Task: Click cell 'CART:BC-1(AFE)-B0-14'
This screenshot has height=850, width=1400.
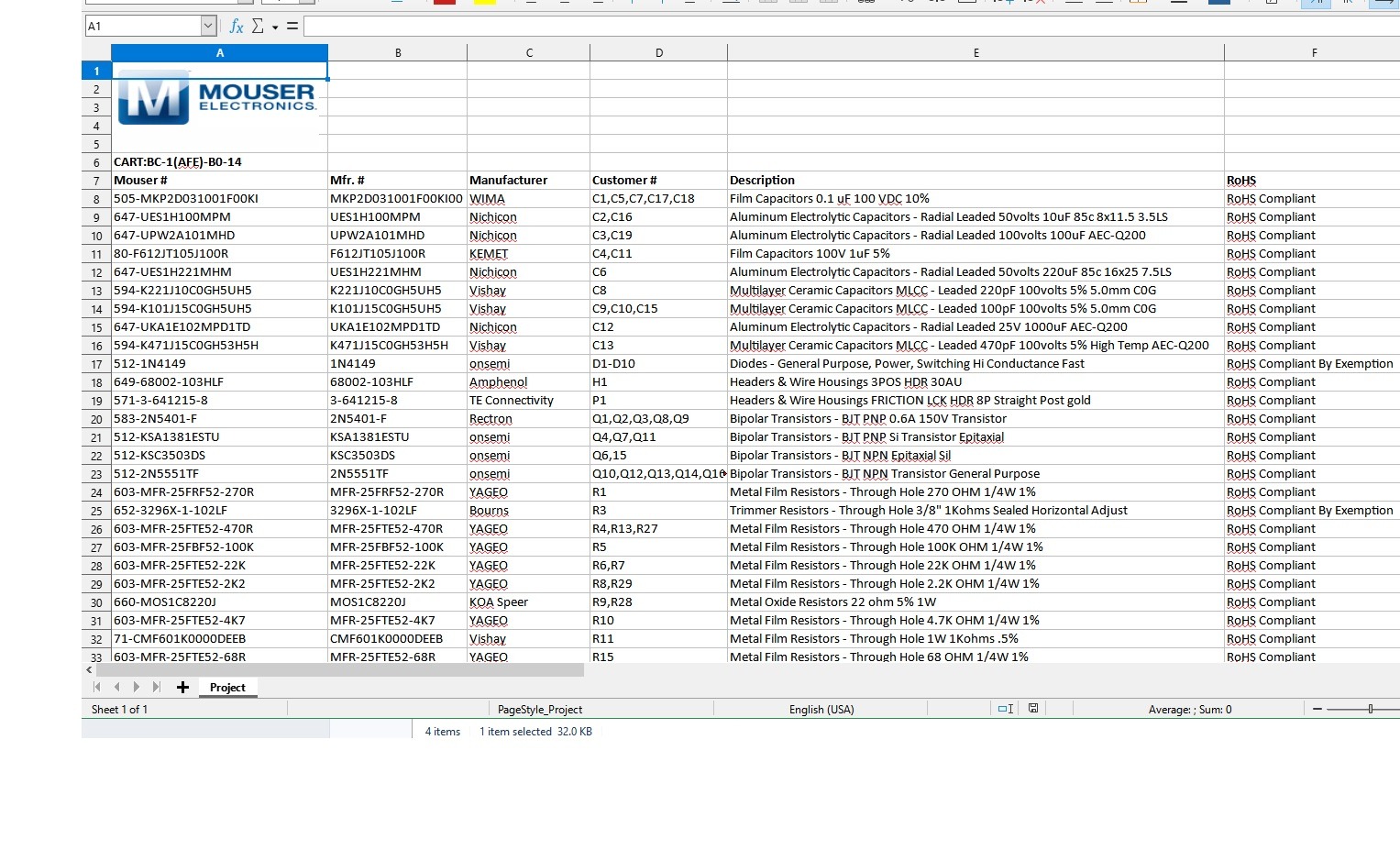Action: [220, 162]
